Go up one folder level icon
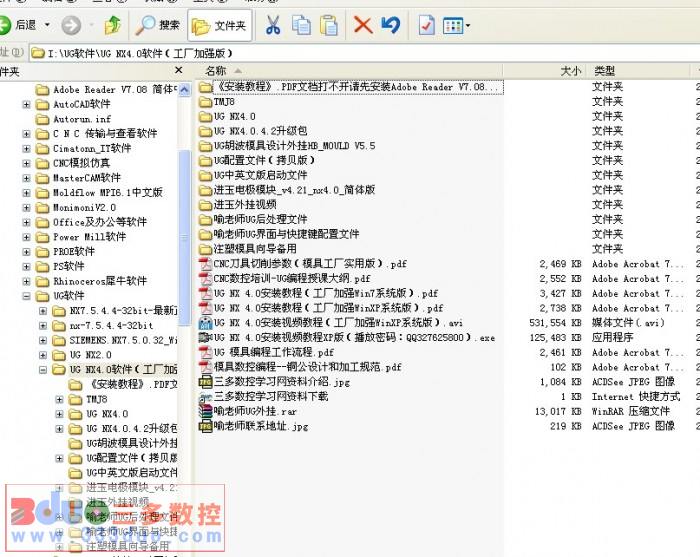700x557 pixels. [x=112, y=25]
